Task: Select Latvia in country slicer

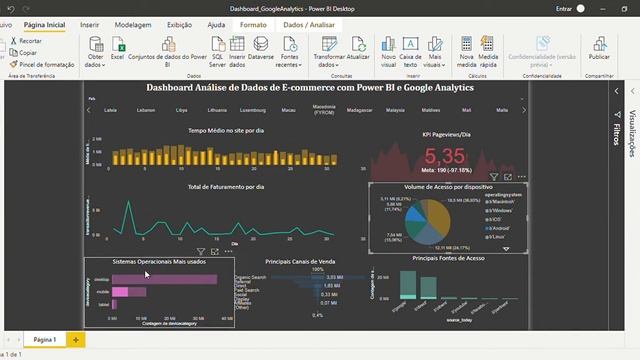Action: click(110, 110)
